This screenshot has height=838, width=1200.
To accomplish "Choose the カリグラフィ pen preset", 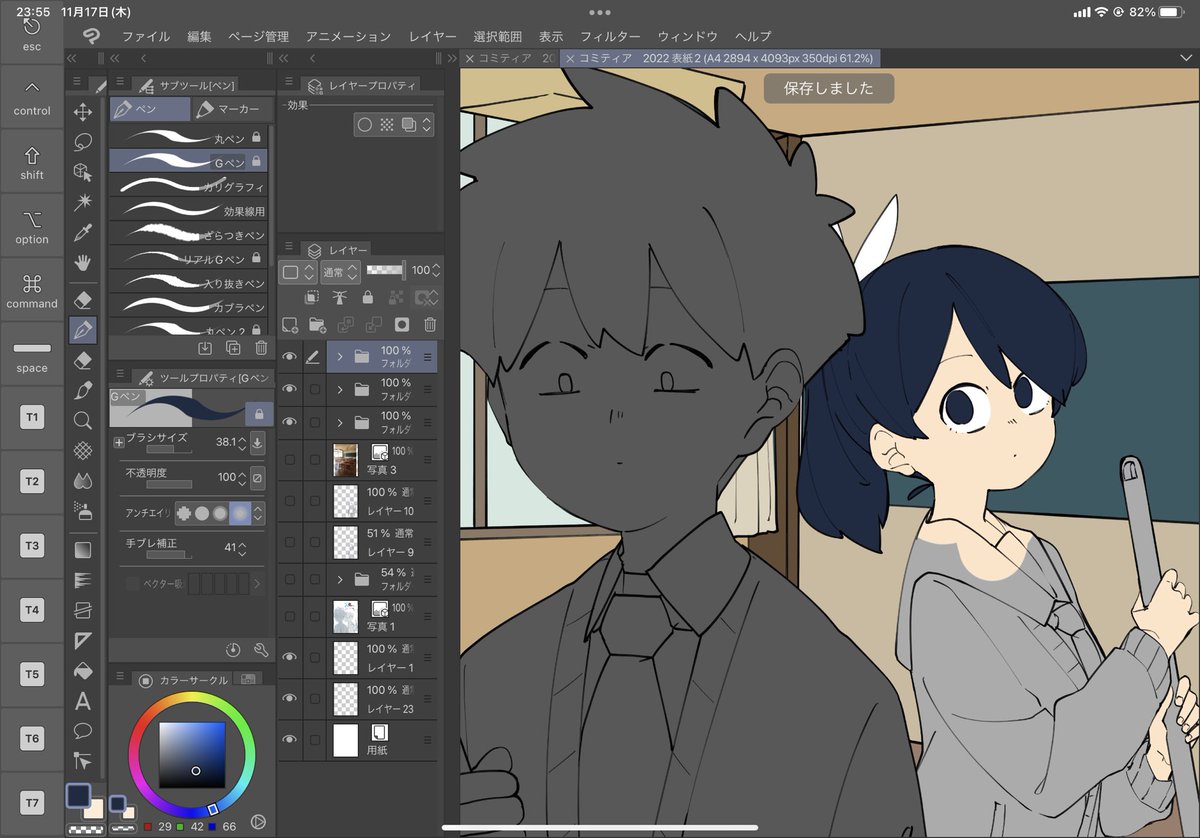I will click(x=188, y=186).
